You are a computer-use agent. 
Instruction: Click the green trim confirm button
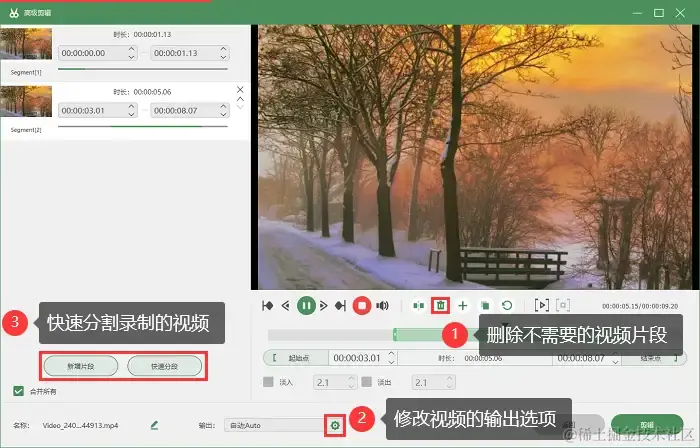[x=647, y=425]
